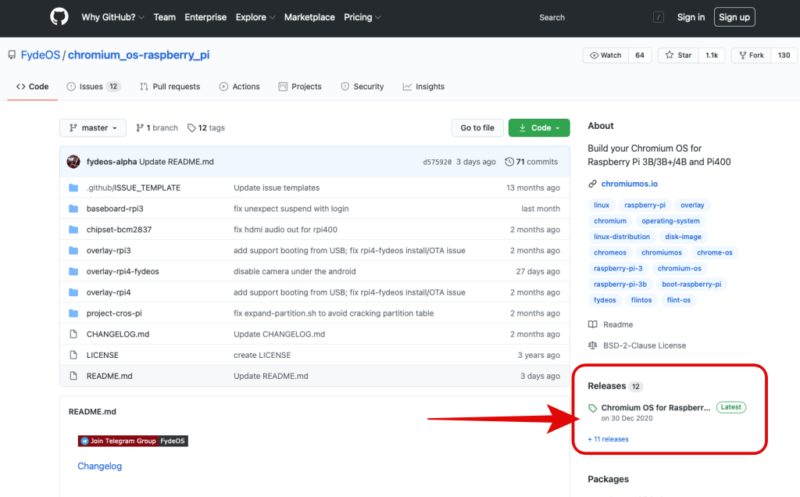Open the BSD-2-Clause License link
800x497 pixels.
(x=644, y=345)
